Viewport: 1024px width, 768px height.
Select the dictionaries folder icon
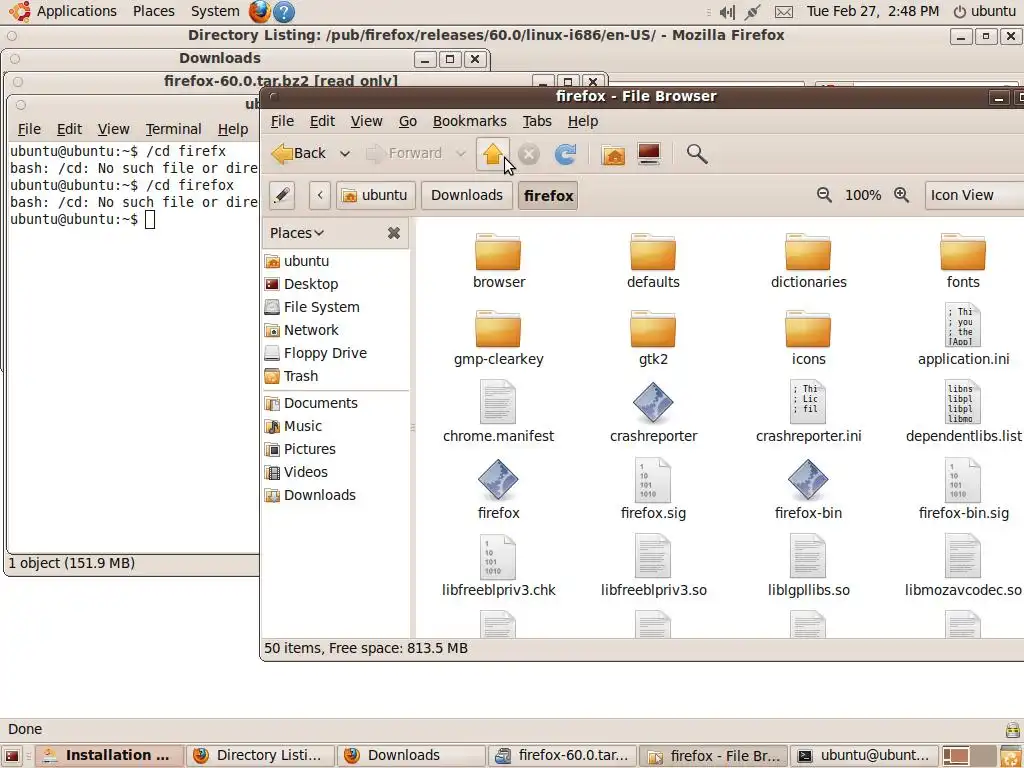click(808, 251)
